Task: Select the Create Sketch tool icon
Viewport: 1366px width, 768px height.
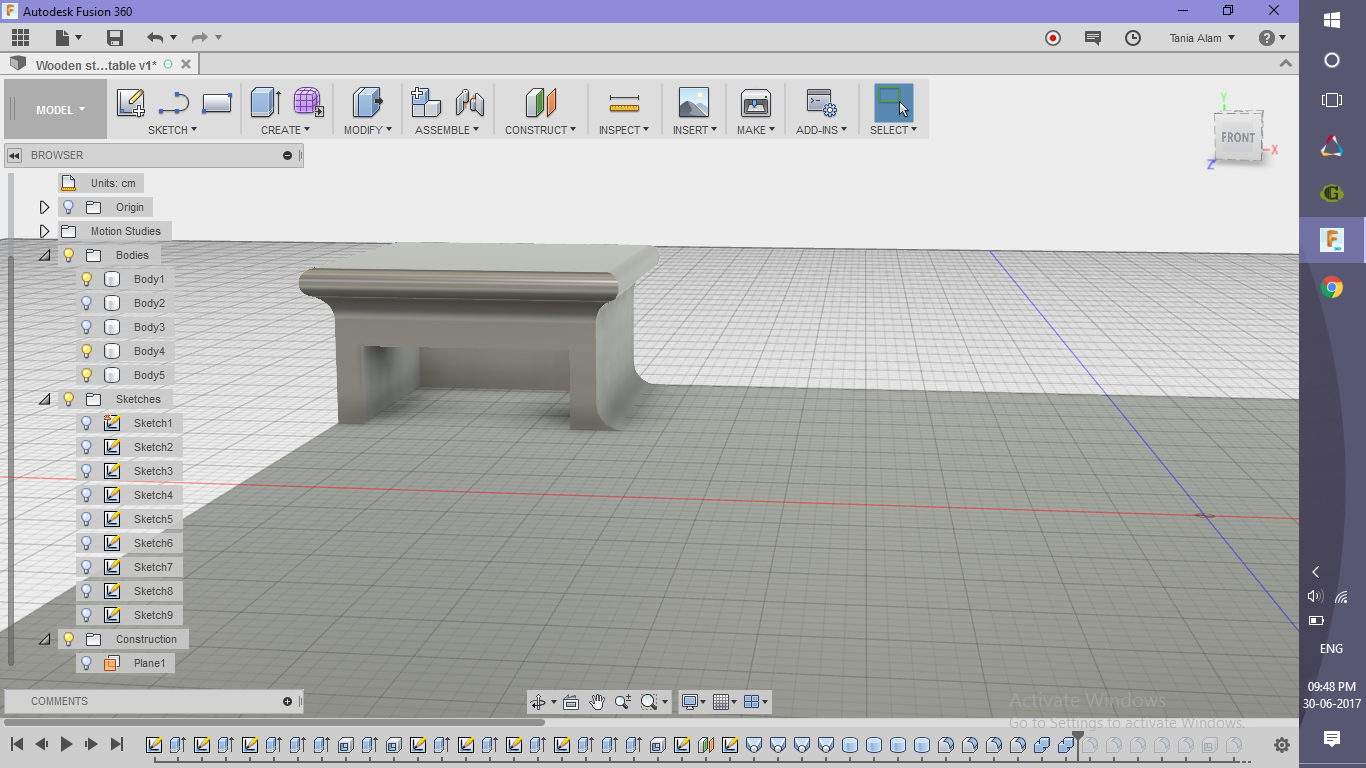Action: point(131,103)
